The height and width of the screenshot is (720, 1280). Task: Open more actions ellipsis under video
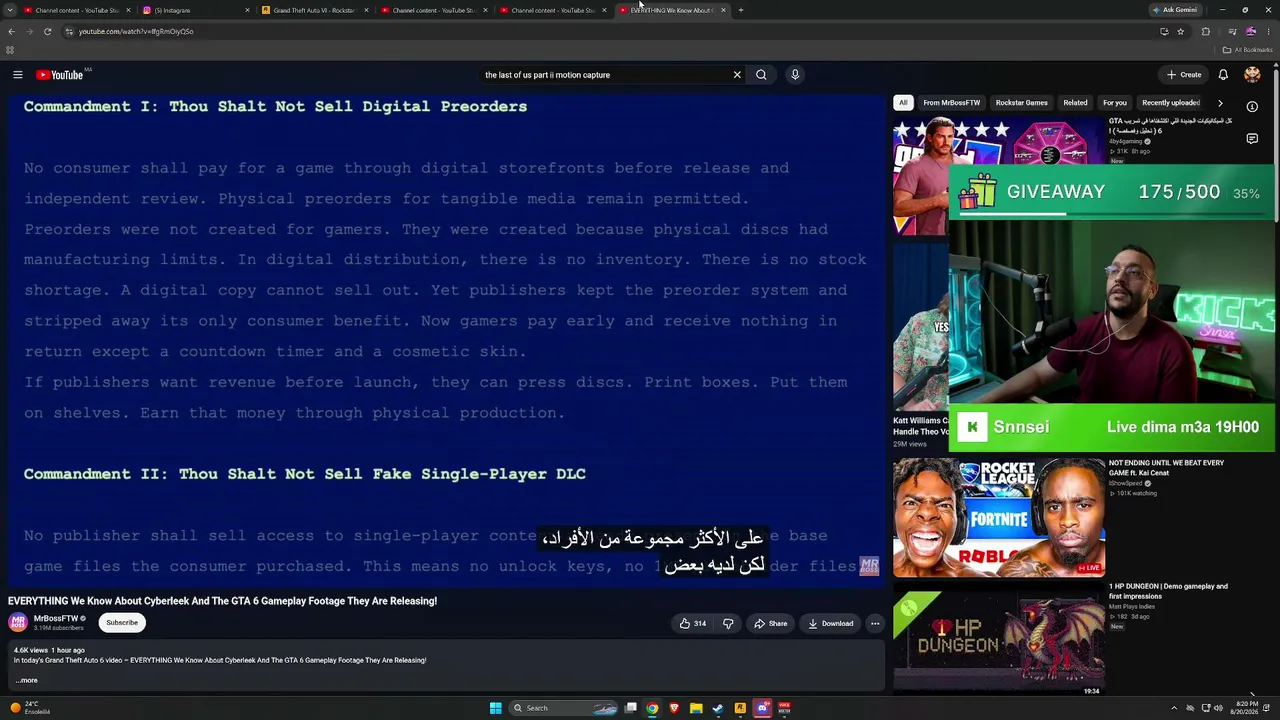[x=875, y=624]
